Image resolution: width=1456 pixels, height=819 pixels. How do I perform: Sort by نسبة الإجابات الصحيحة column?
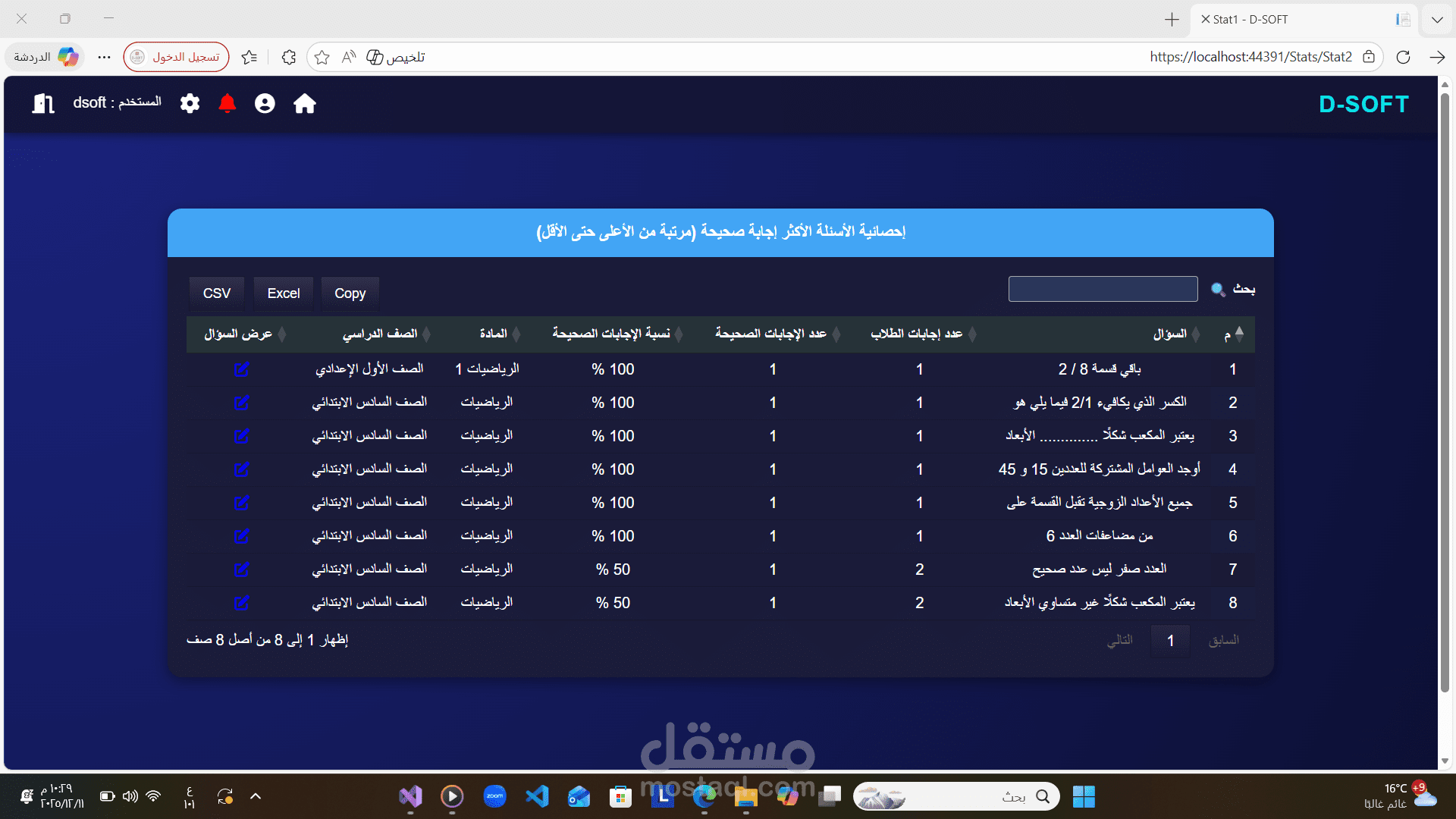(x=611, y=334)
